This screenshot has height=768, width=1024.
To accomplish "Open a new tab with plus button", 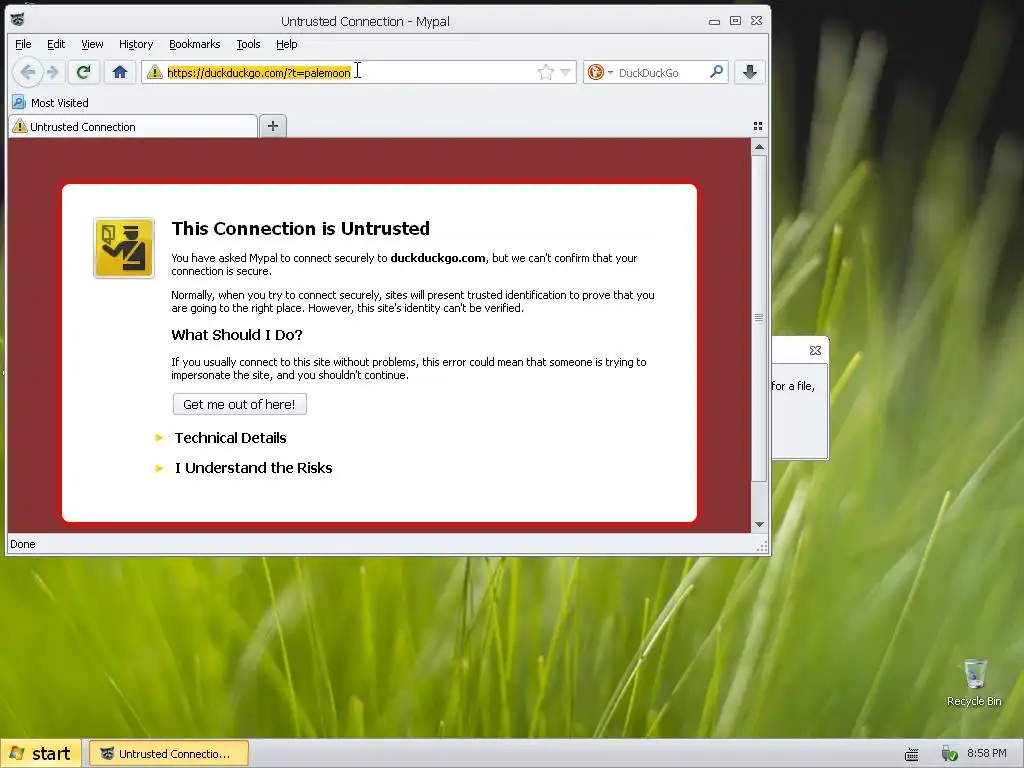I will tap(273, 126).
